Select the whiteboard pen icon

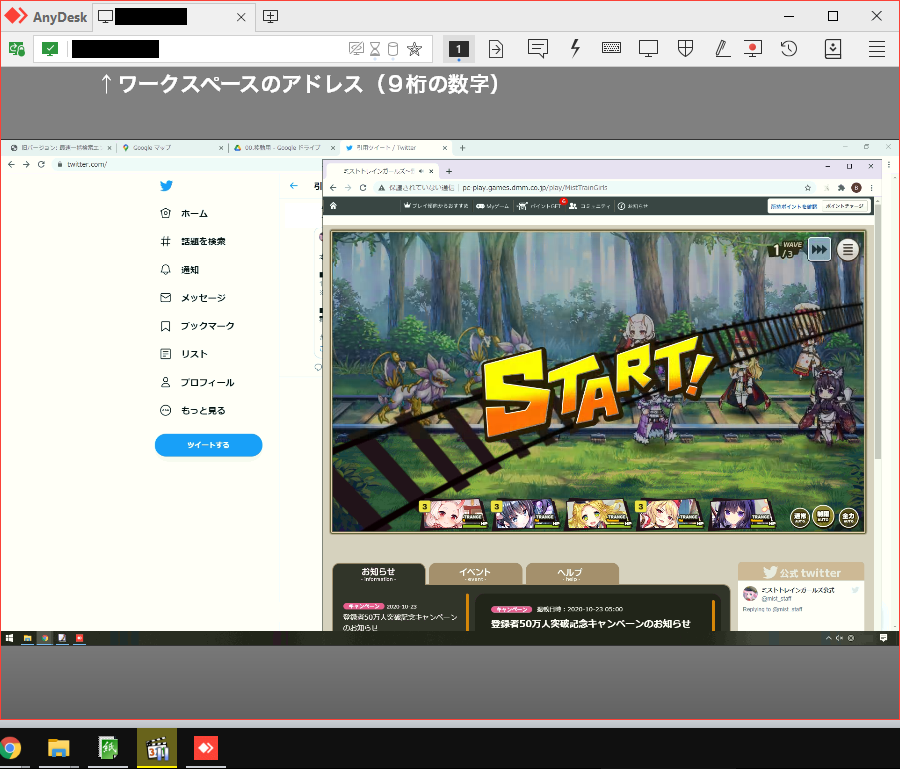(x=721, y=48)
